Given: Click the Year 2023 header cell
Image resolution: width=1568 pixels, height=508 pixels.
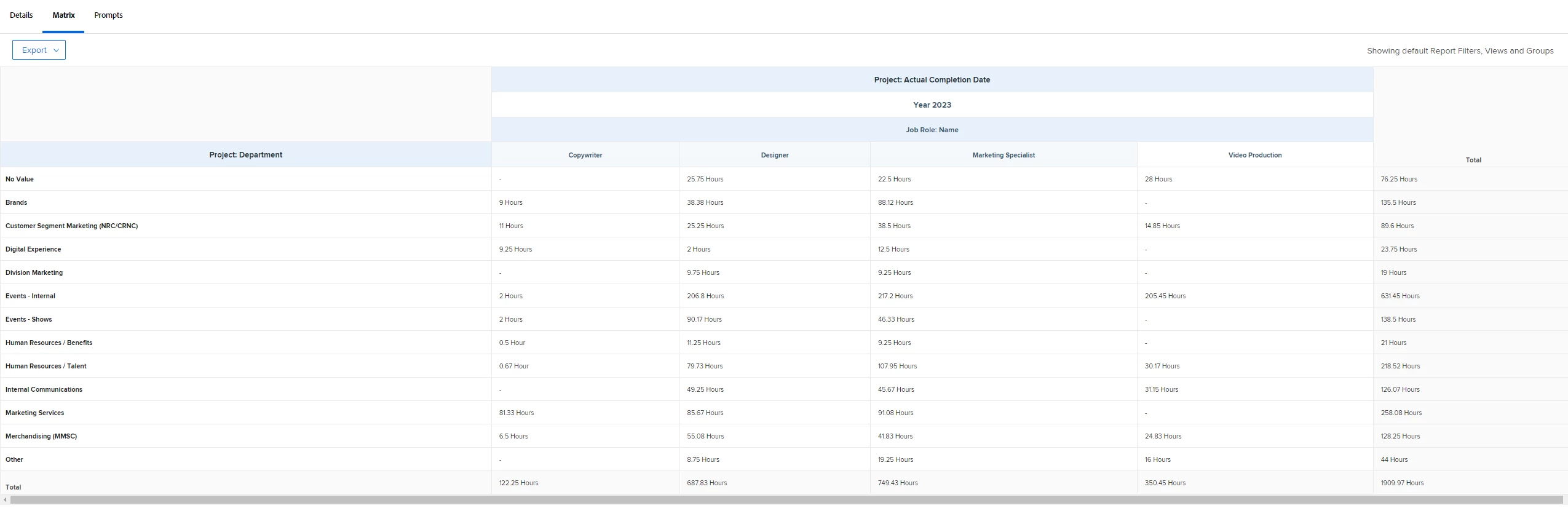Looking at the screenshot, I should pos(932,105).
